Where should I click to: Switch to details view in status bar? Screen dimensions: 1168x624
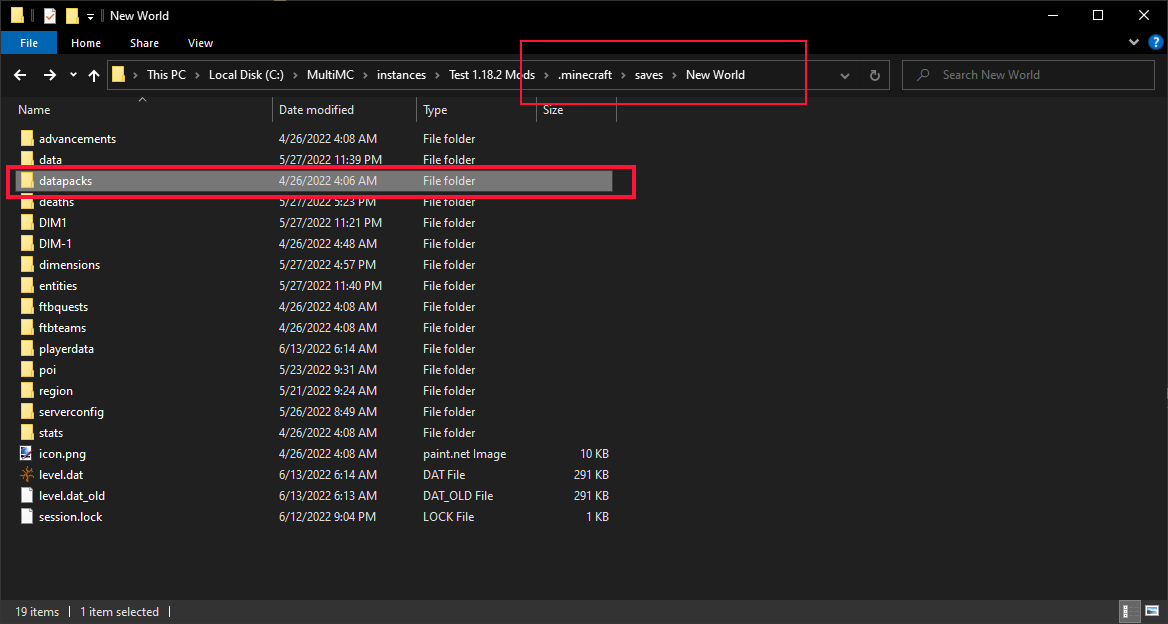click(x=1130, y=611)
